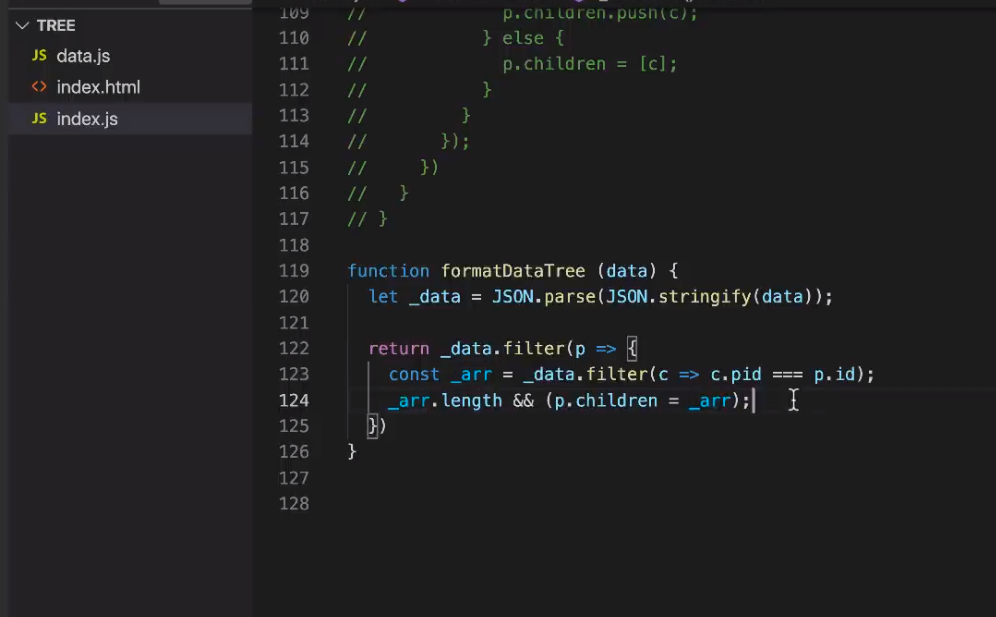Click the HTML icon beside index.html

click(39, 86)
